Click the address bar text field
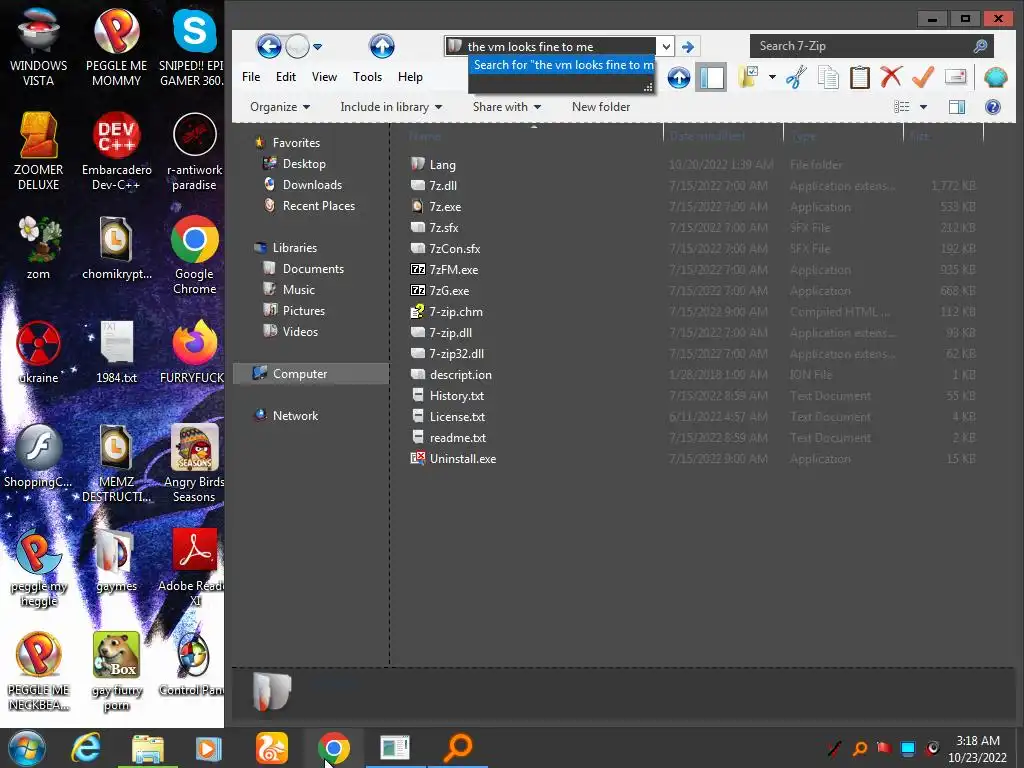1024x768 pixels. 550,46
